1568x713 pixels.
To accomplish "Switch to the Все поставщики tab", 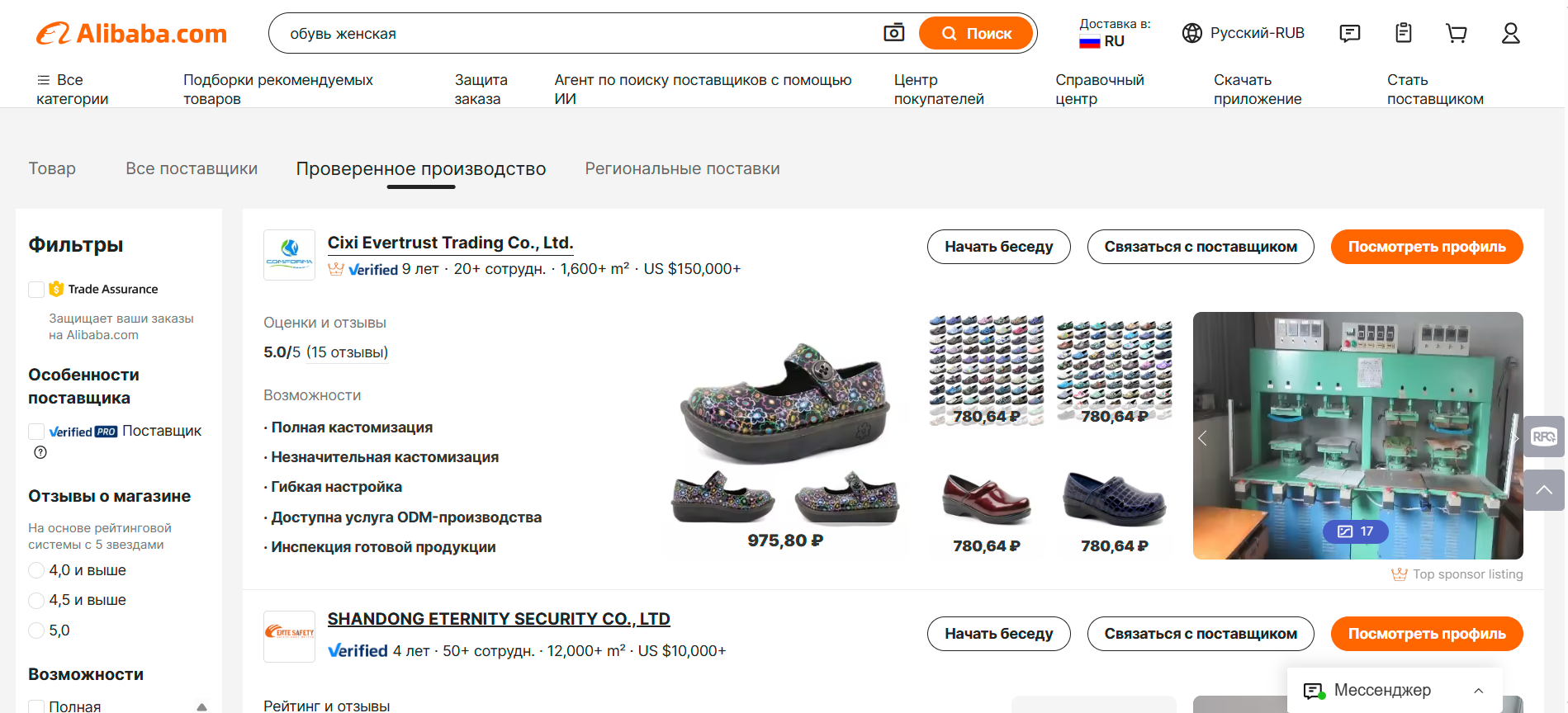I will (192, 168).
